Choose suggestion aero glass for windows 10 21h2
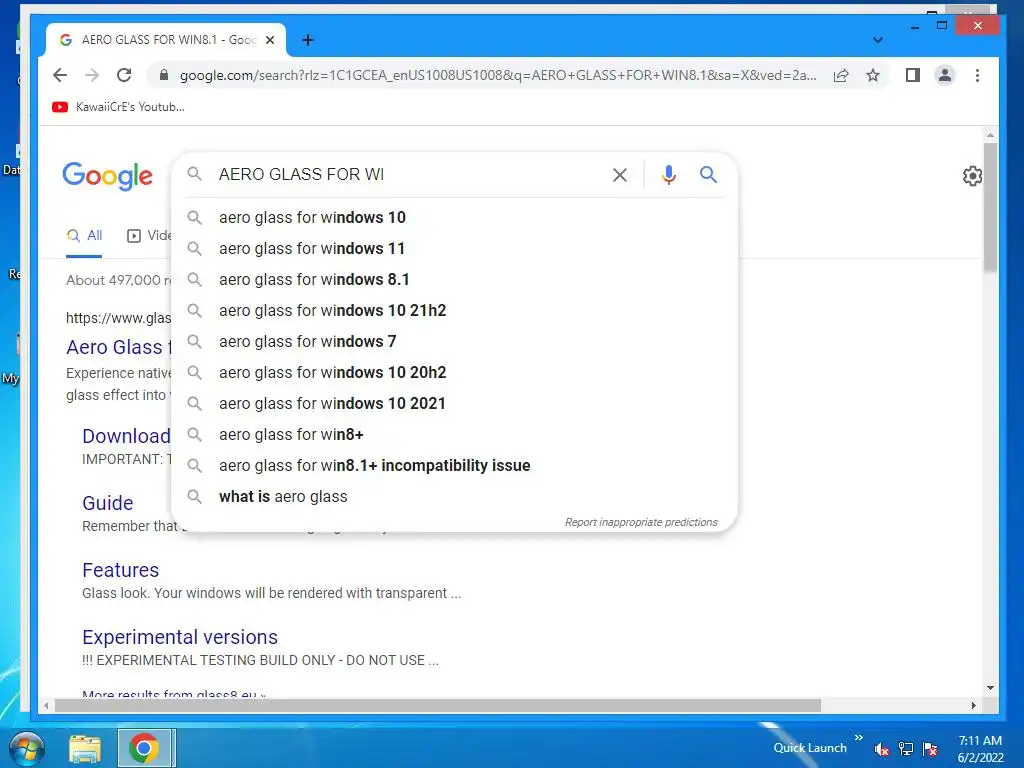This screenshot has height=768, width=1024. pyautogui.click(x=455, y=310)
